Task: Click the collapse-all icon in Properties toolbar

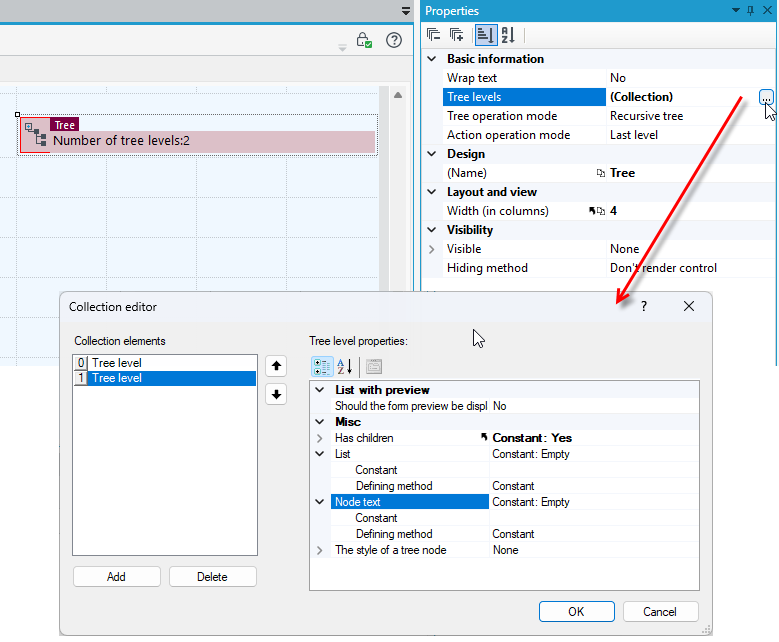Action: pyautogui.click(x=434, y=35)
